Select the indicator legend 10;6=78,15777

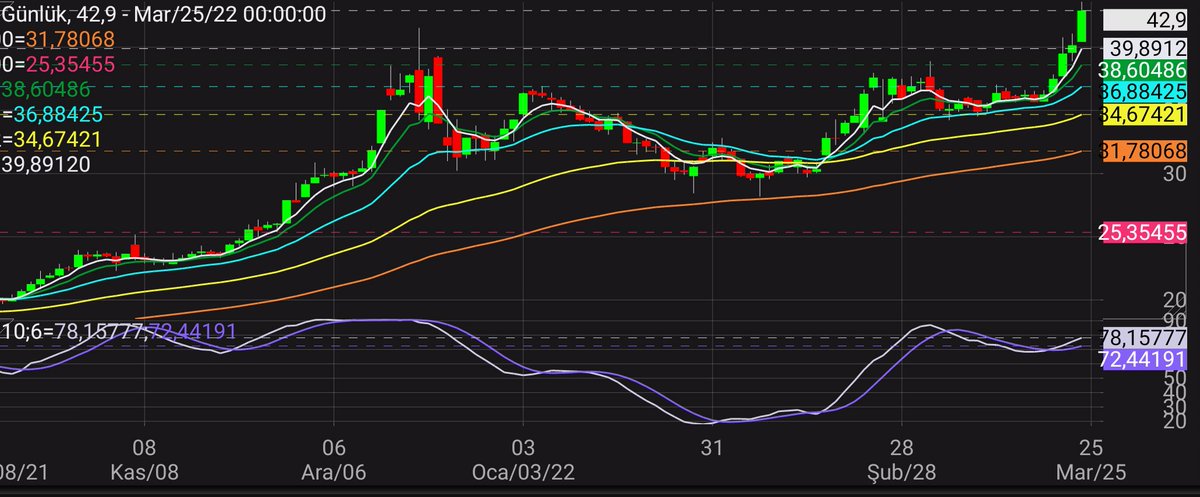click(x=72, y=330)
